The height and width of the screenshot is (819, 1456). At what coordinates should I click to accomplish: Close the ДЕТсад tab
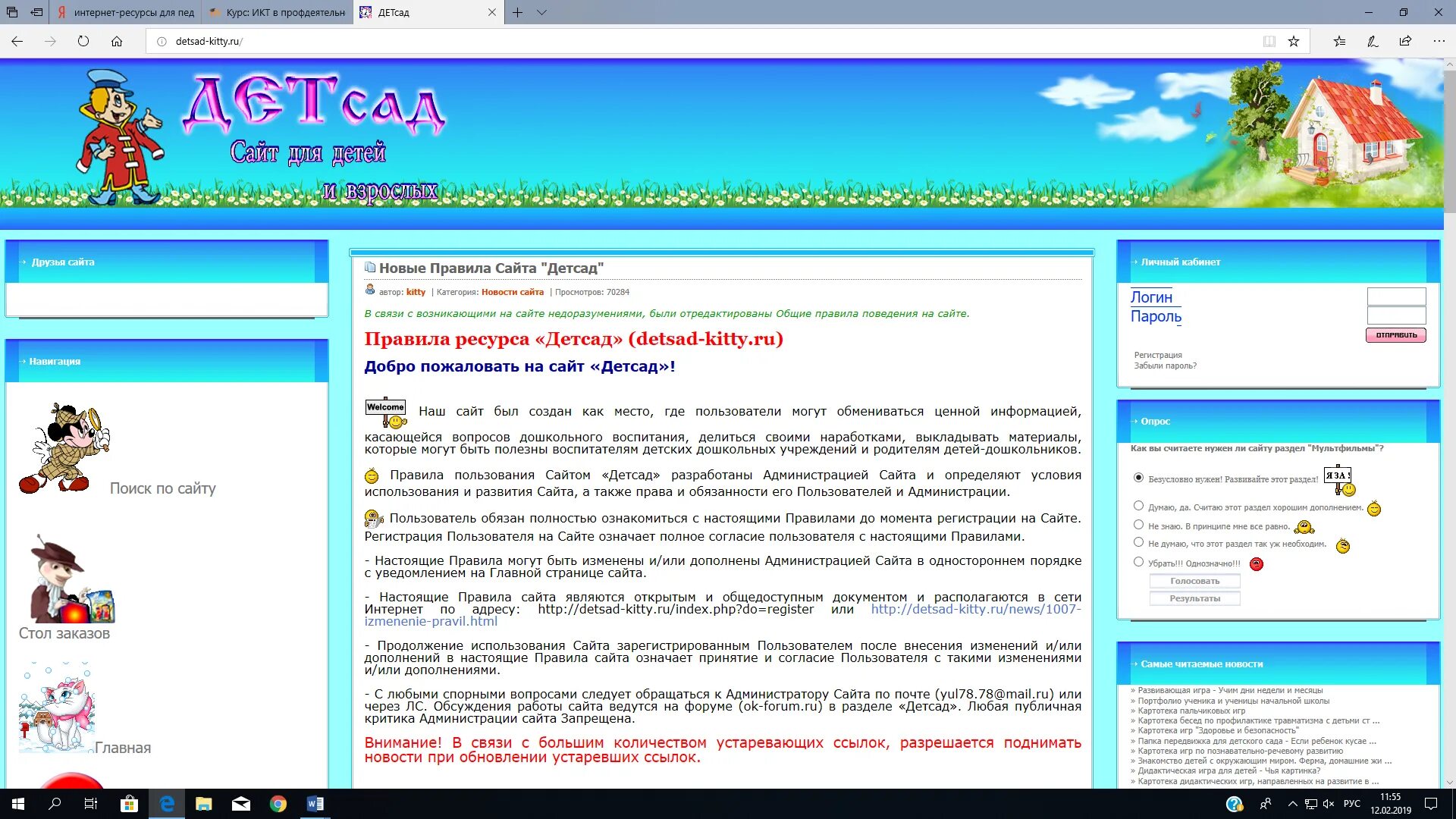492,12
